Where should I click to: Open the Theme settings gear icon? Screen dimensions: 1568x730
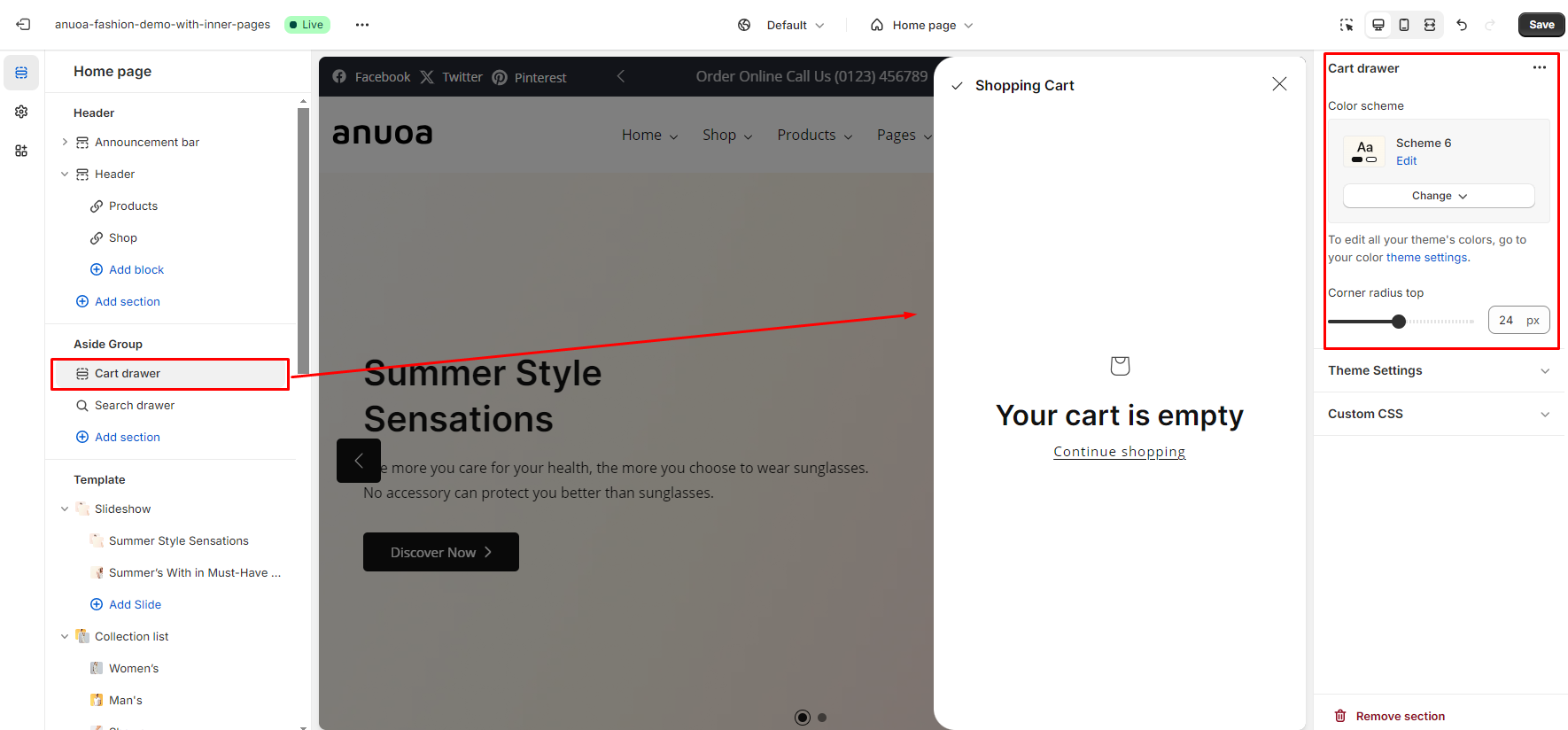point(21,112)
